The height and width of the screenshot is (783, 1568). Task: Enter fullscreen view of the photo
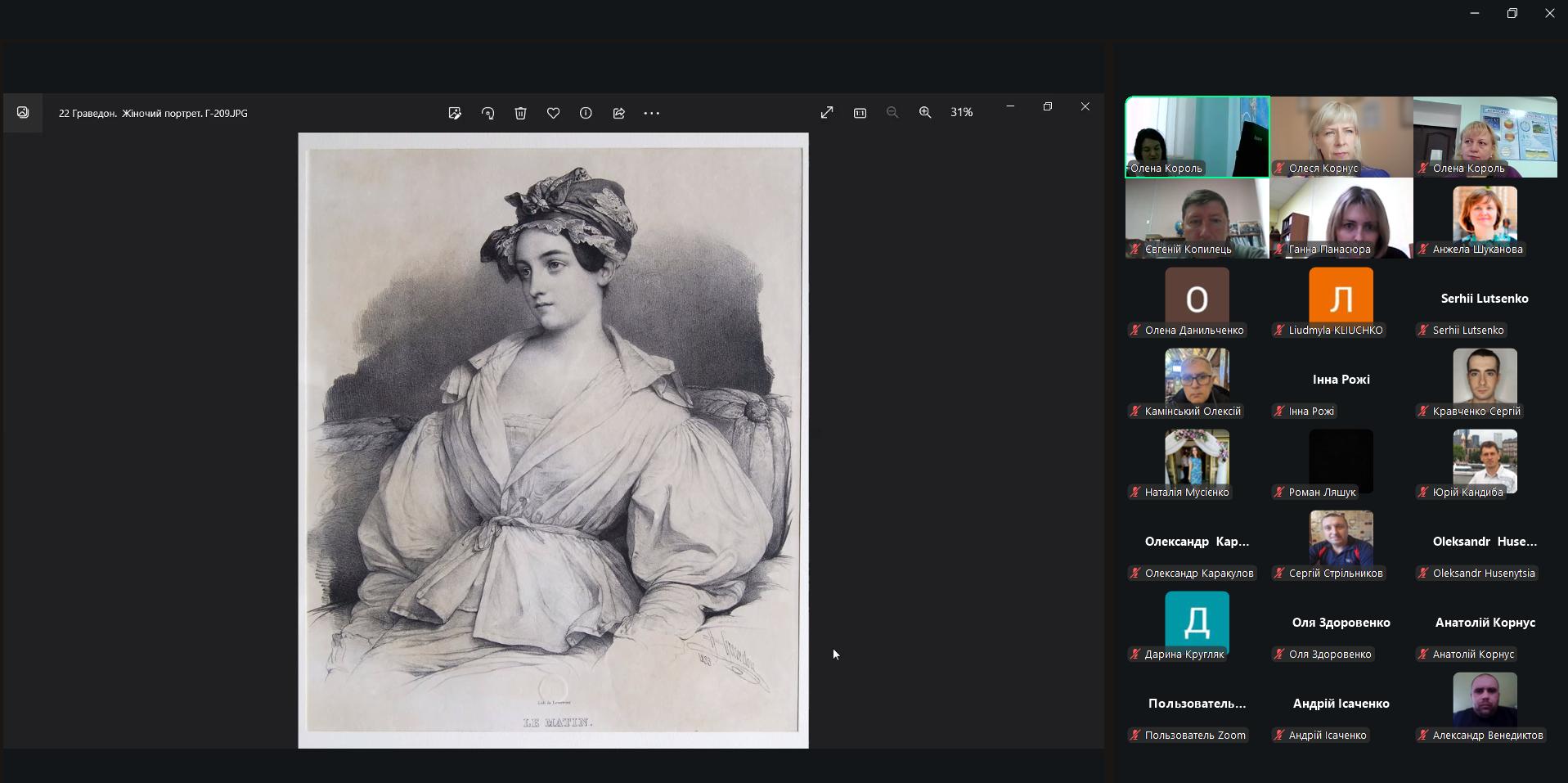(827, 112)
